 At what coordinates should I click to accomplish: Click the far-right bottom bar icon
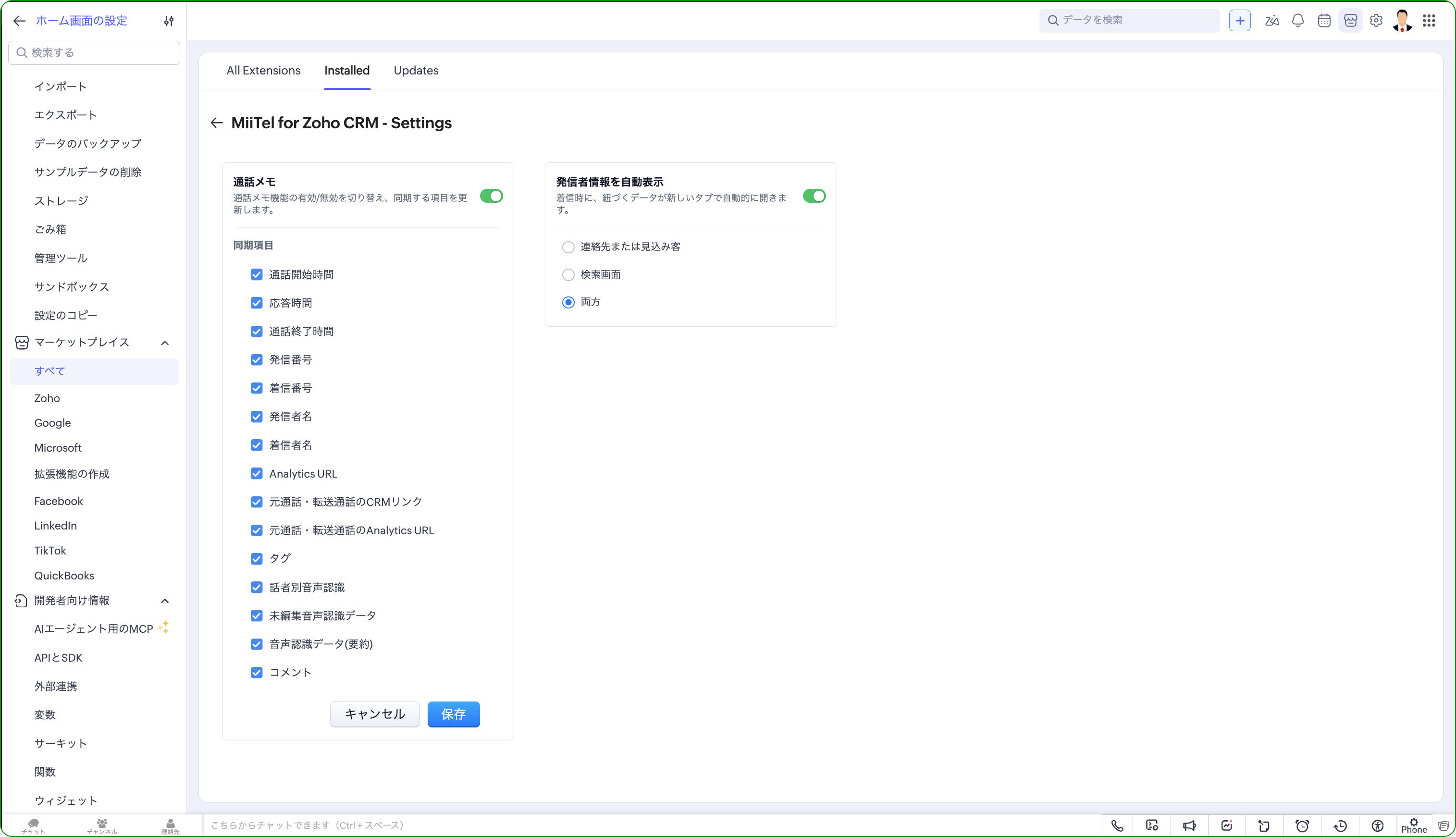1444,825
